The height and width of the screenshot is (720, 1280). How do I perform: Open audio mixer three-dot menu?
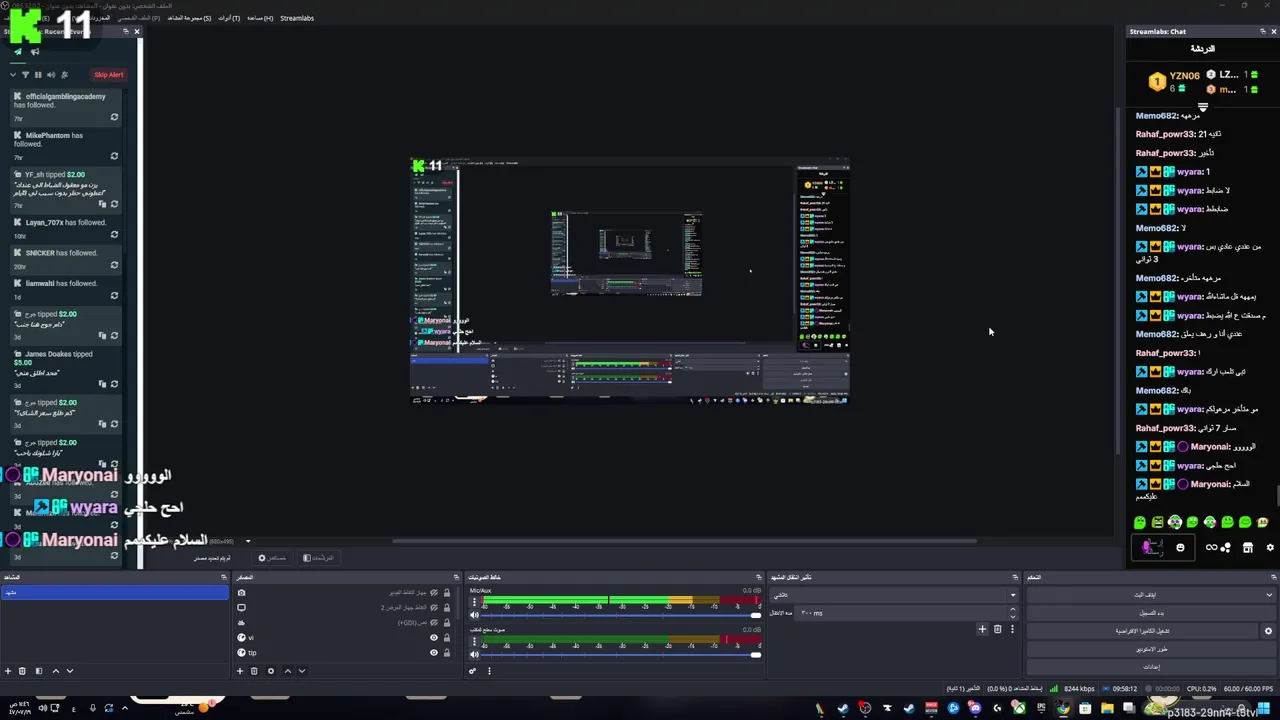point(489,671)
